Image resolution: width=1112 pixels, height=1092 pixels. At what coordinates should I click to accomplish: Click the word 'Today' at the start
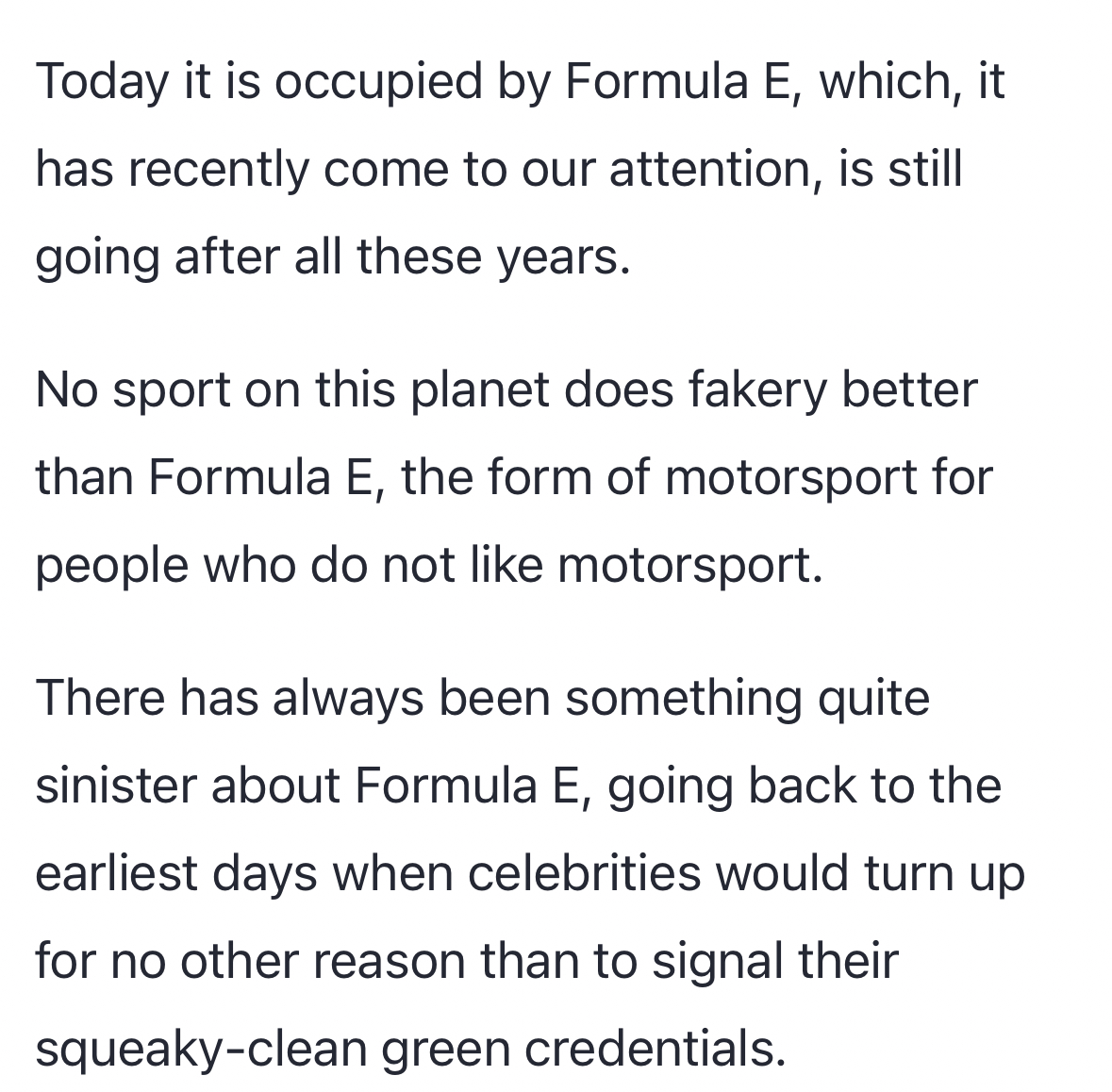97,81
